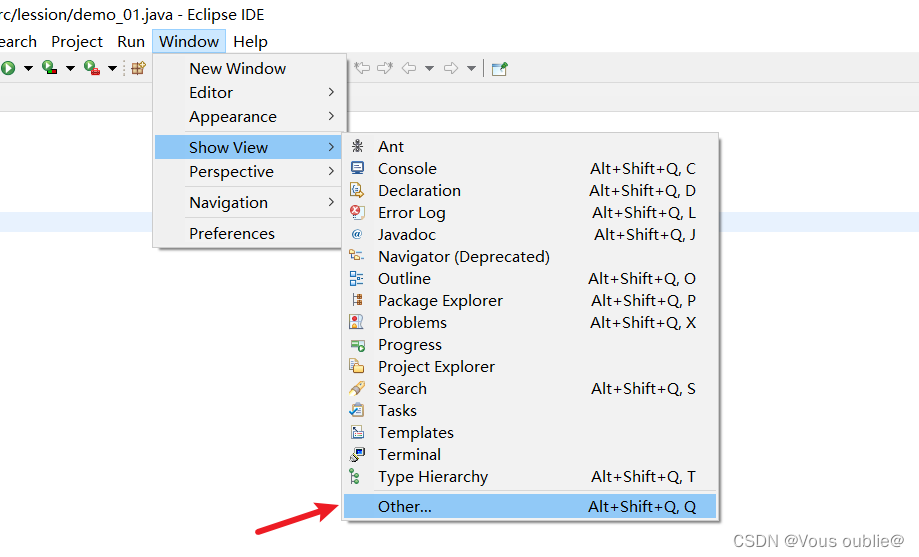The height and width of the screenshot is (557, 919).
Task: Show the Terminal view
Action: click(530, 454)
